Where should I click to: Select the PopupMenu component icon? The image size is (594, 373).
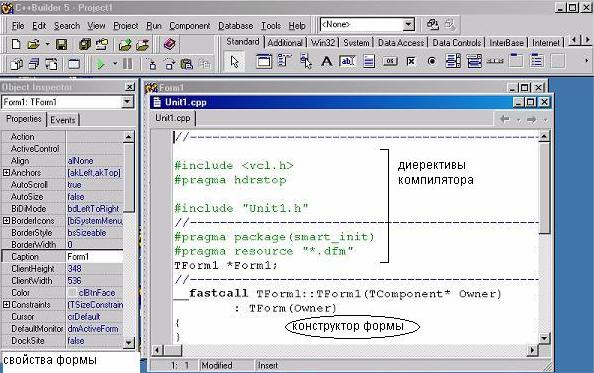tap(305, 61)
